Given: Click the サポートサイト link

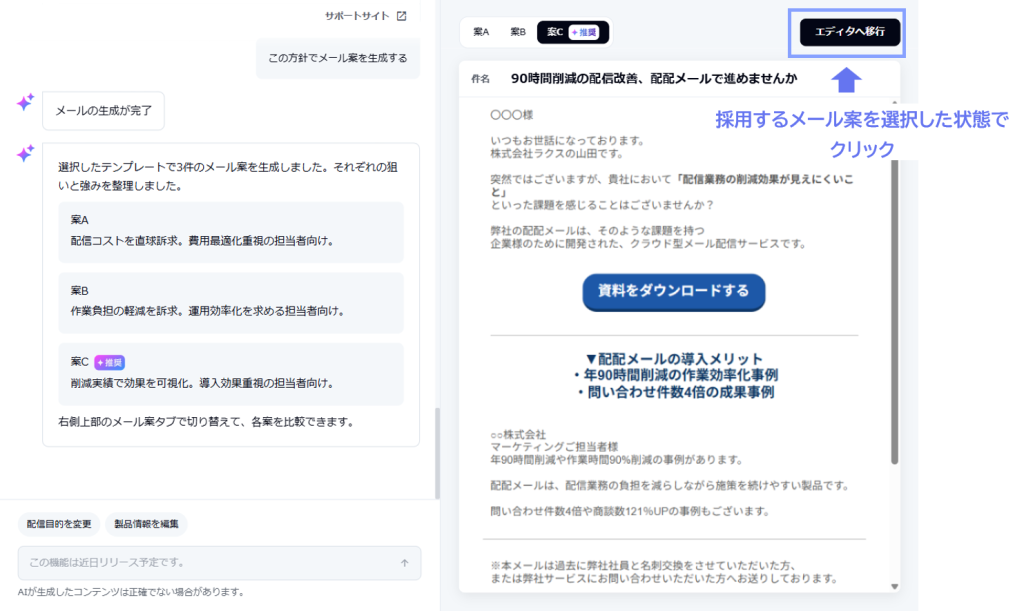Looking at the screenshot, I should (357, 16).
